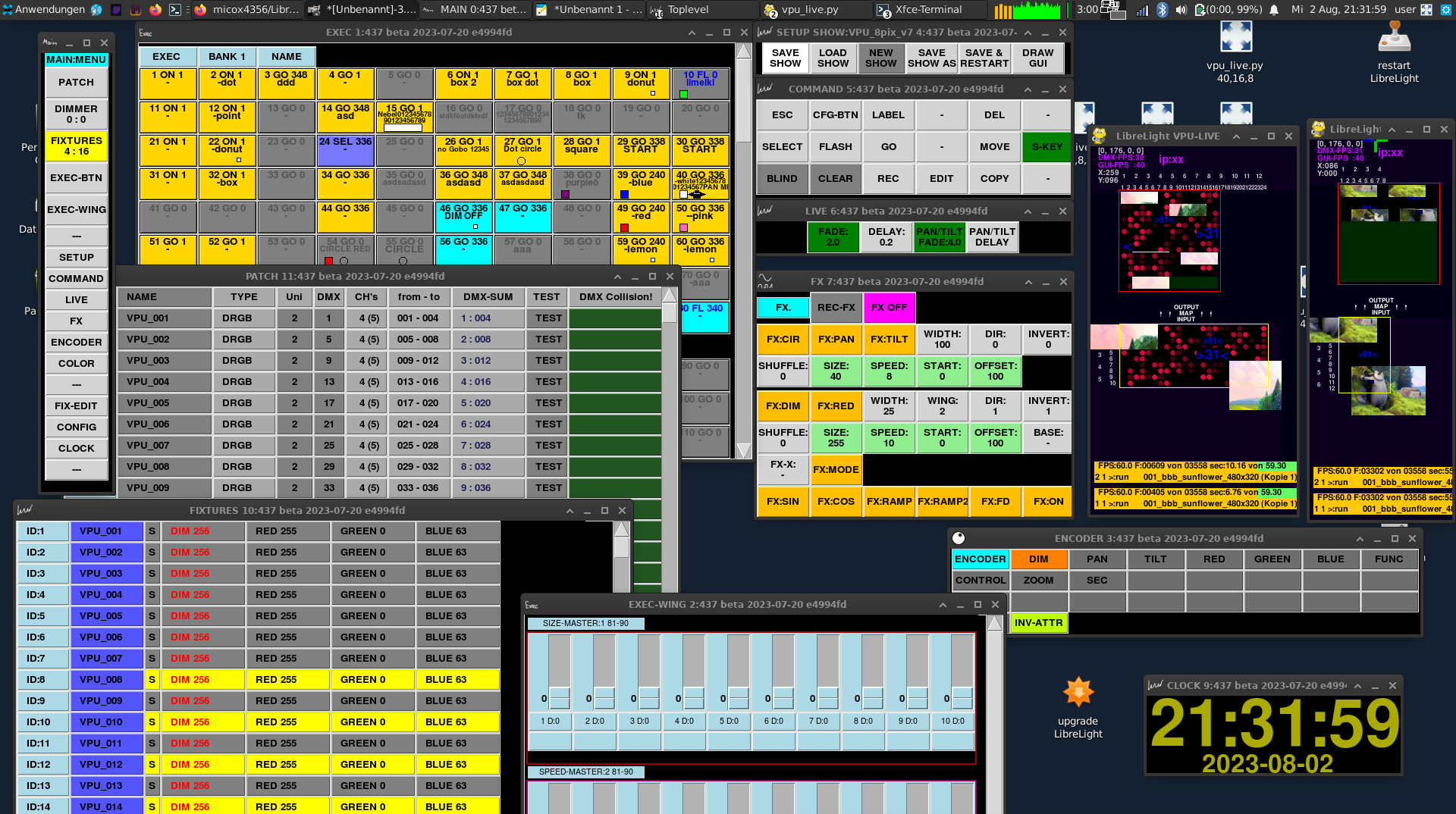Toggle the green S-KEY button

point(1047,147)
